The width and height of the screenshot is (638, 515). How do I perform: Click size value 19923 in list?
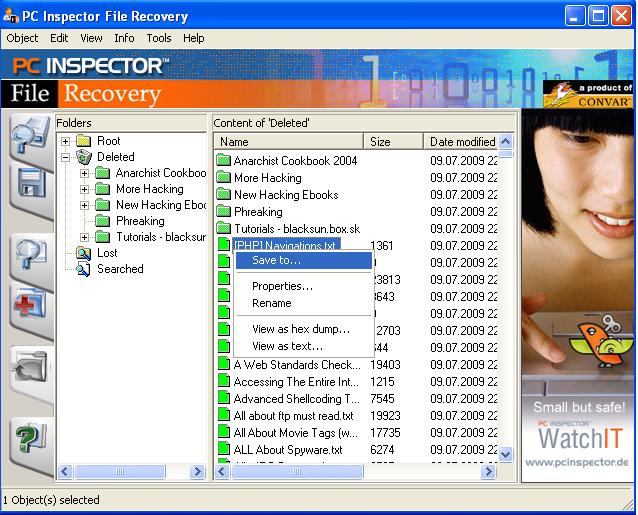pos(385,416)
